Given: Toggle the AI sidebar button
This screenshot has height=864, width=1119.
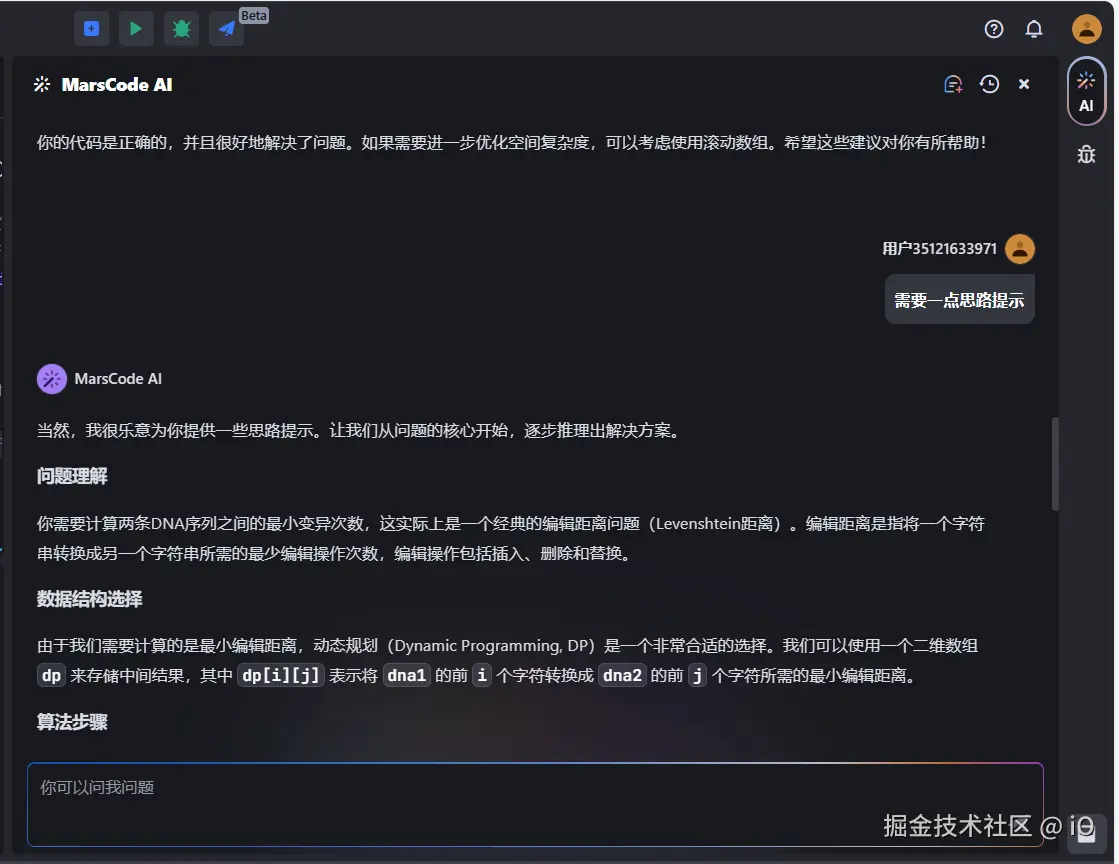Looking at the screenshot, I should (x=1085, y=91).
